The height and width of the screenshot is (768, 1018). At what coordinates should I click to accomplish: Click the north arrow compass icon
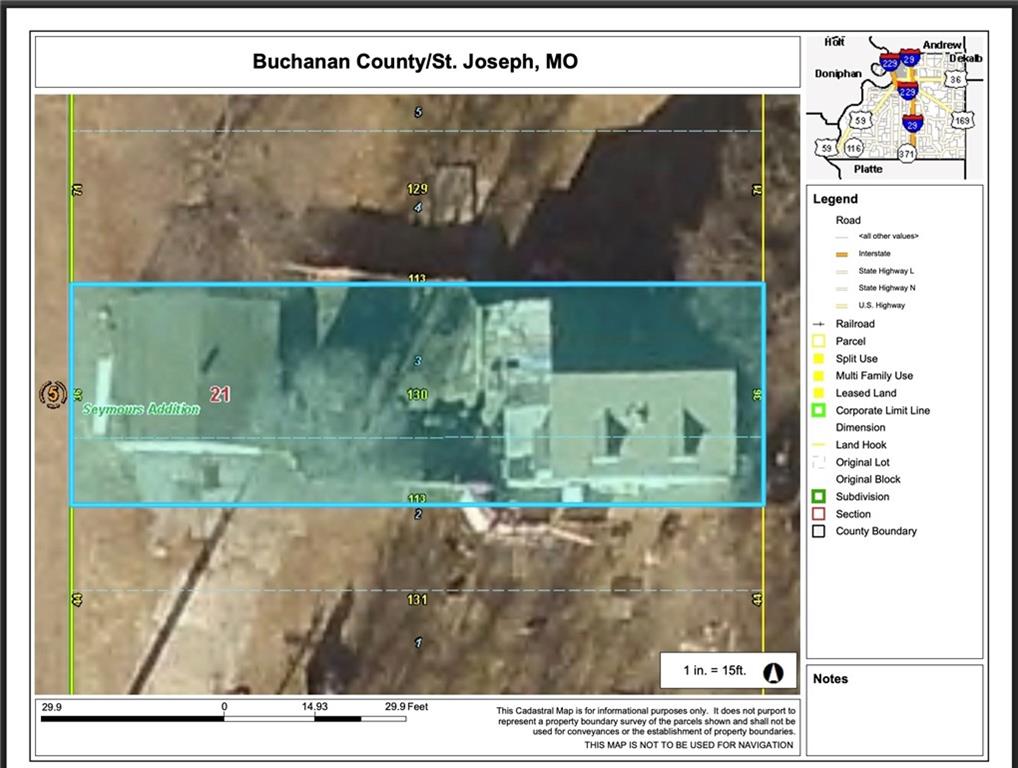[x=772, y=672]
